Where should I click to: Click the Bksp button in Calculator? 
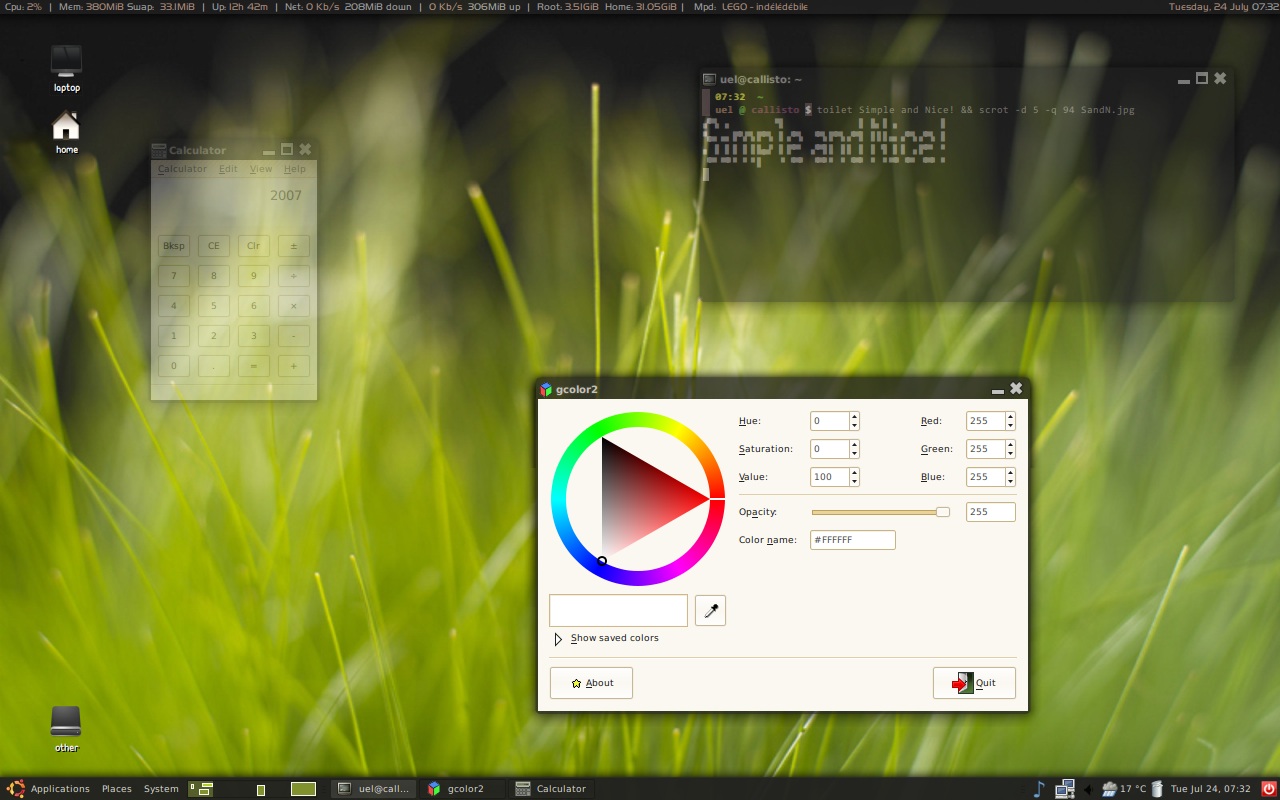[x=174, y=246]
